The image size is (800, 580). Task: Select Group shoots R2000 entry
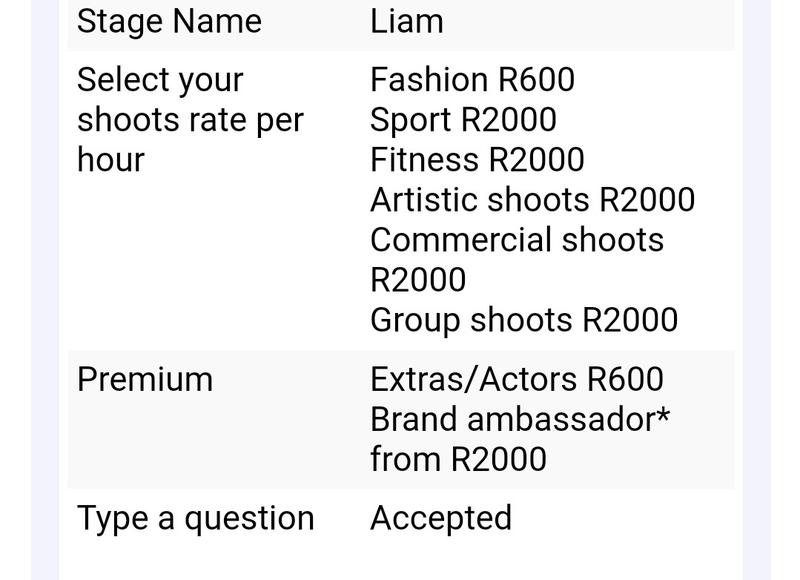(524, 320)
